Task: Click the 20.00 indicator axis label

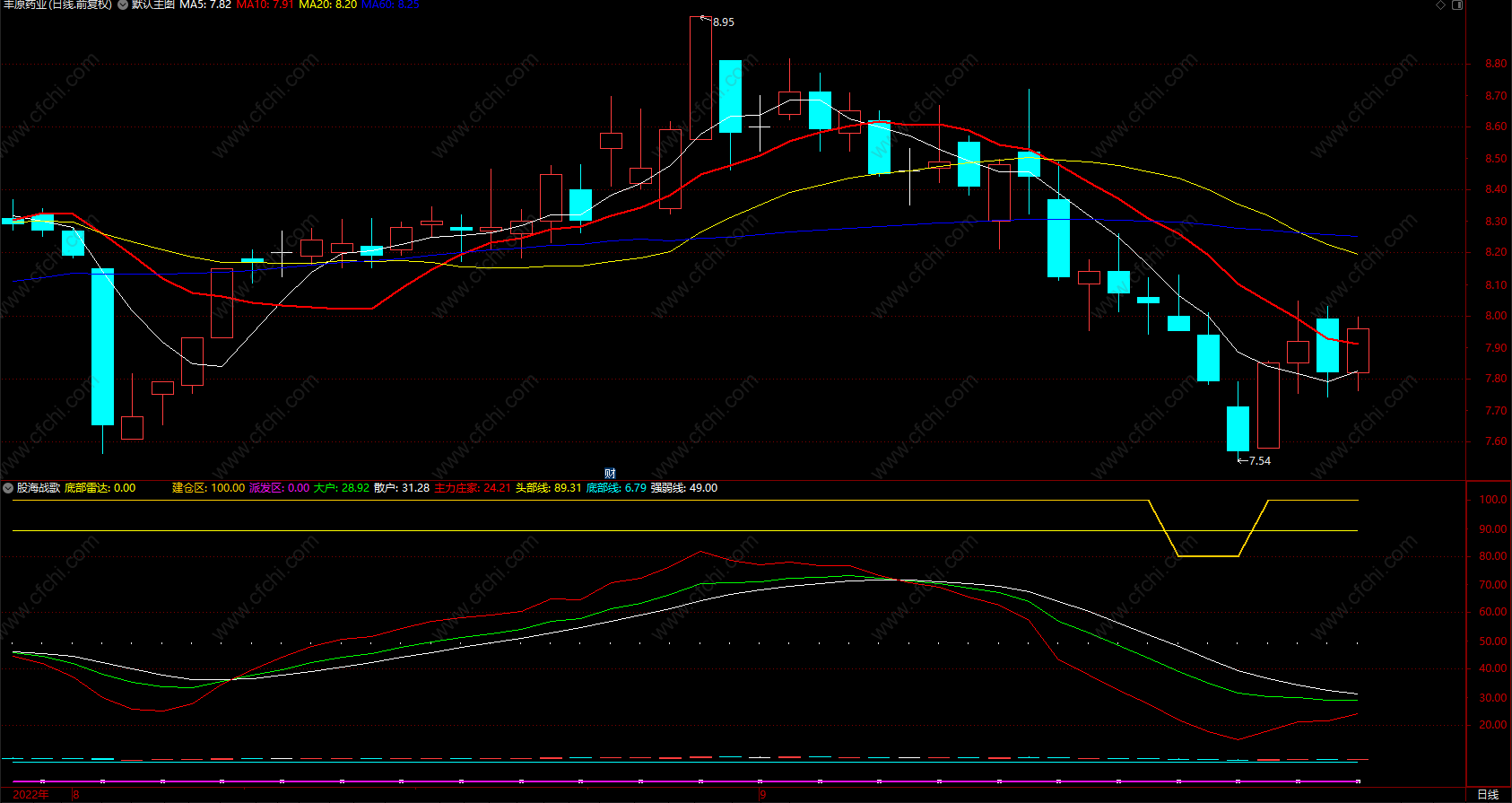Action: [1493, 725]
